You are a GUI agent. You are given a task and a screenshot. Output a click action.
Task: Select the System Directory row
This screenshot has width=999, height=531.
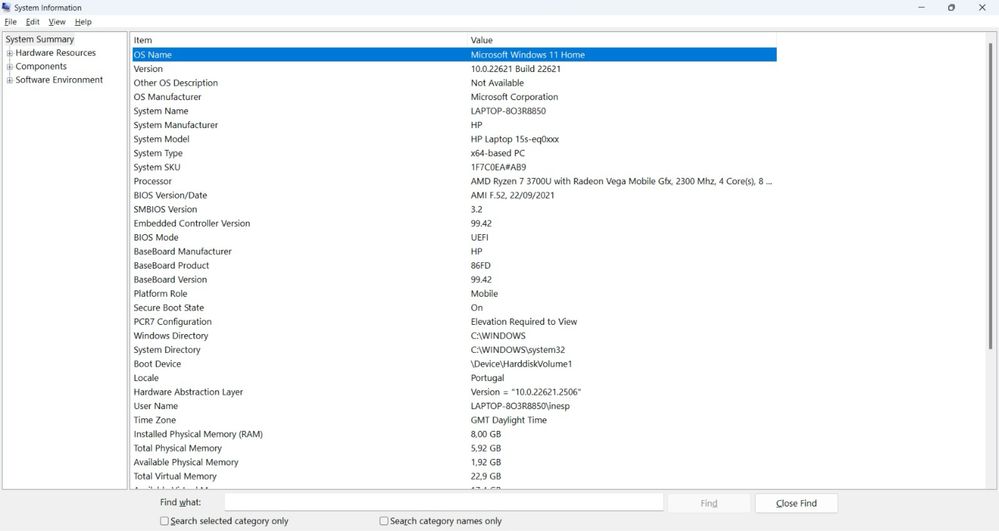coord(454,349)
